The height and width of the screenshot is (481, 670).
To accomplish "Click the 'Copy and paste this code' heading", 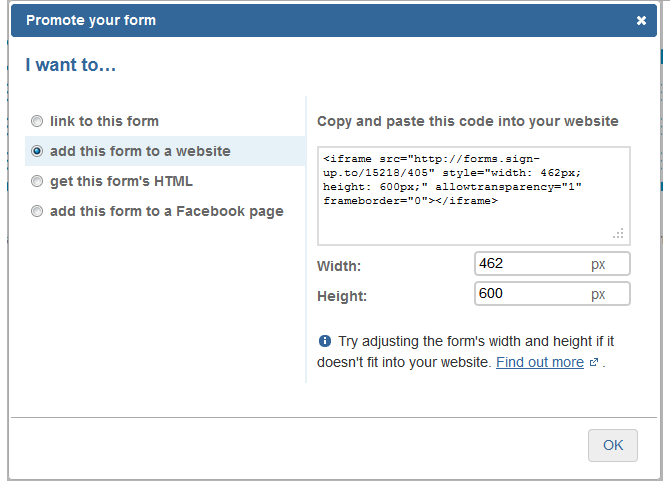I will [467, 121].
